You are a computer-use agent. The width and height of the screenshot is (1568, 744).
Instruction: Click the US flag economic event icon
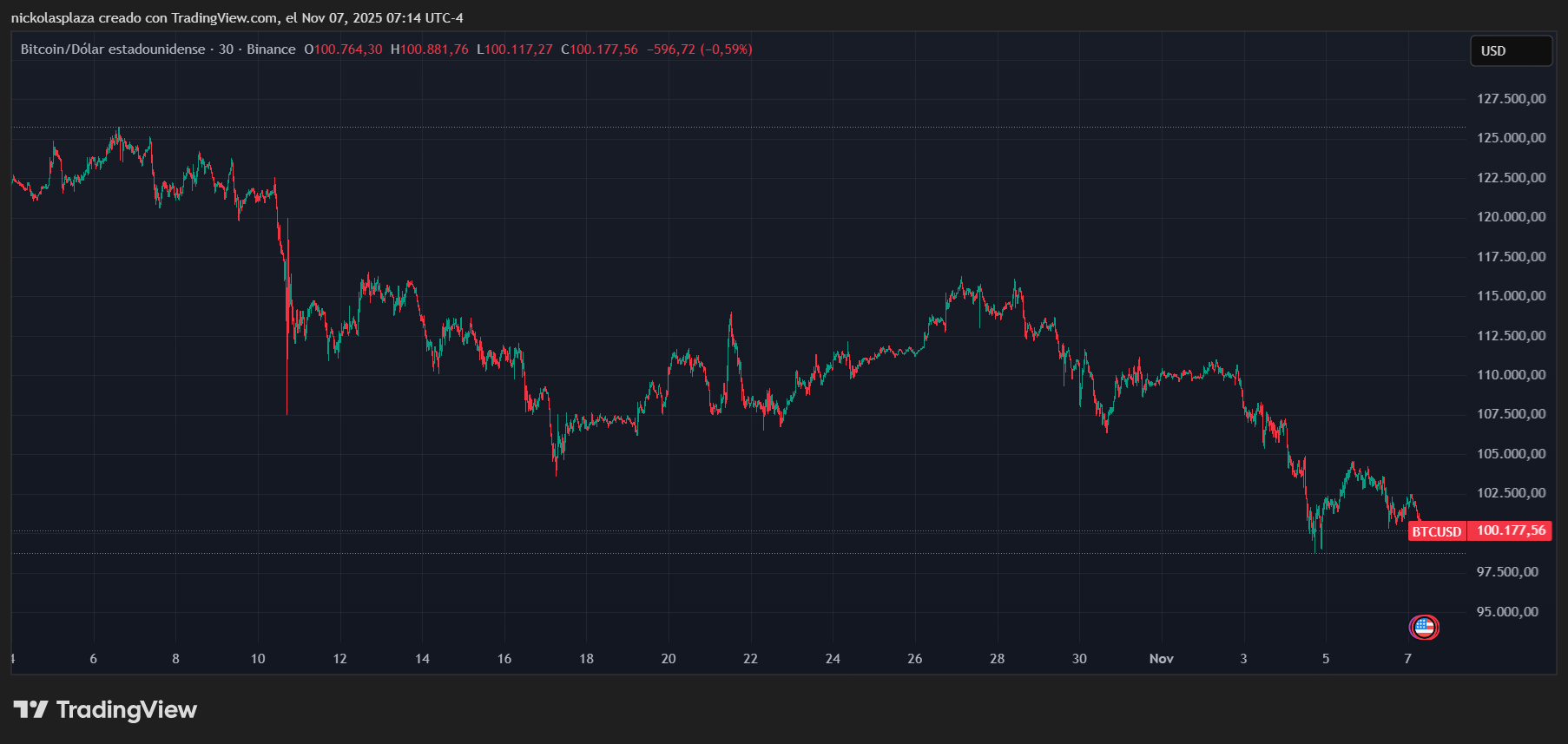1424,627
